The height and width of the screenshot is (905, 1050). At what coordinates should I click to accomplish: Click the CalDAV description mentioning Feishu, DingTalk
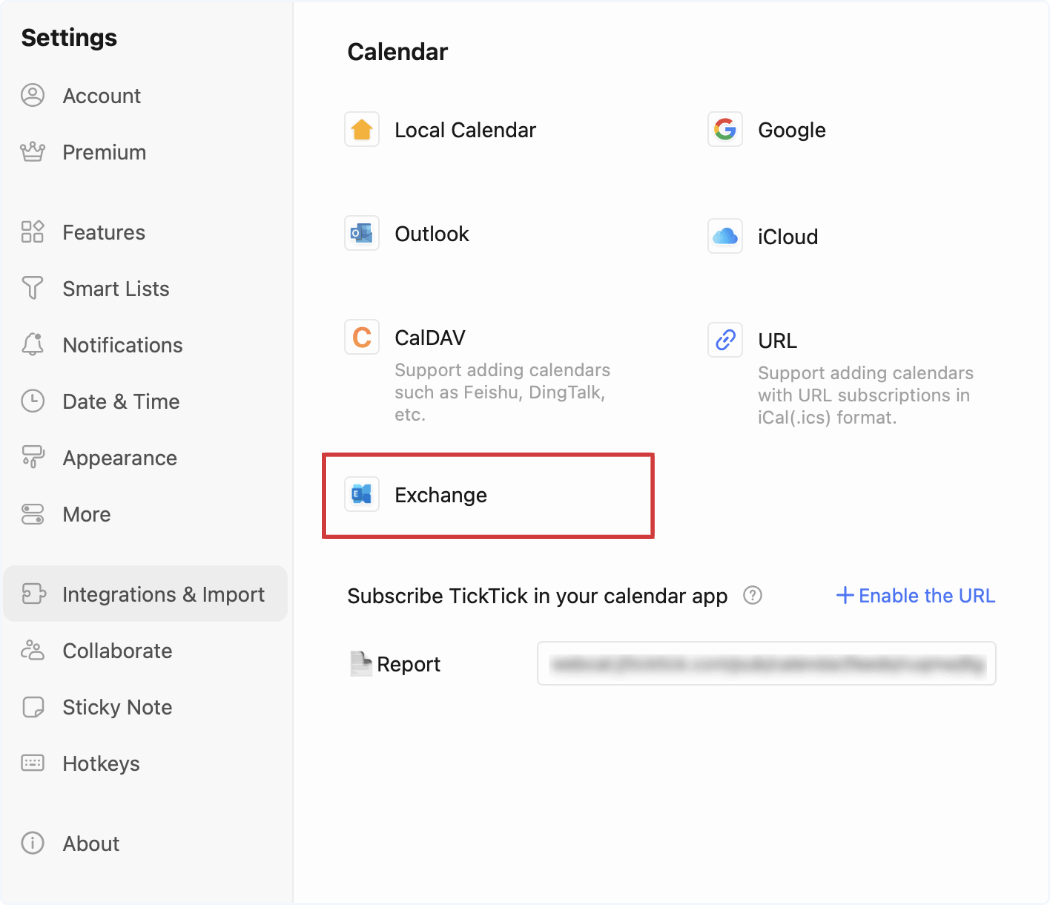coord(502,392)
